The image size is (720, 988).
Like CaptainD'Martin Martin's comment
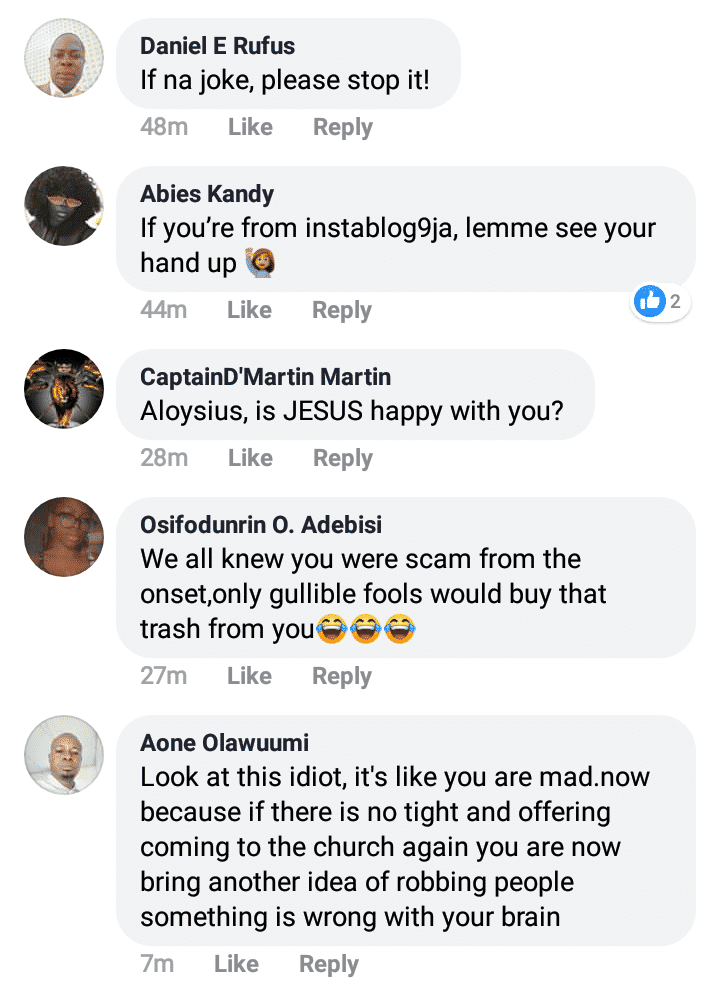click(x=250, y=458)
